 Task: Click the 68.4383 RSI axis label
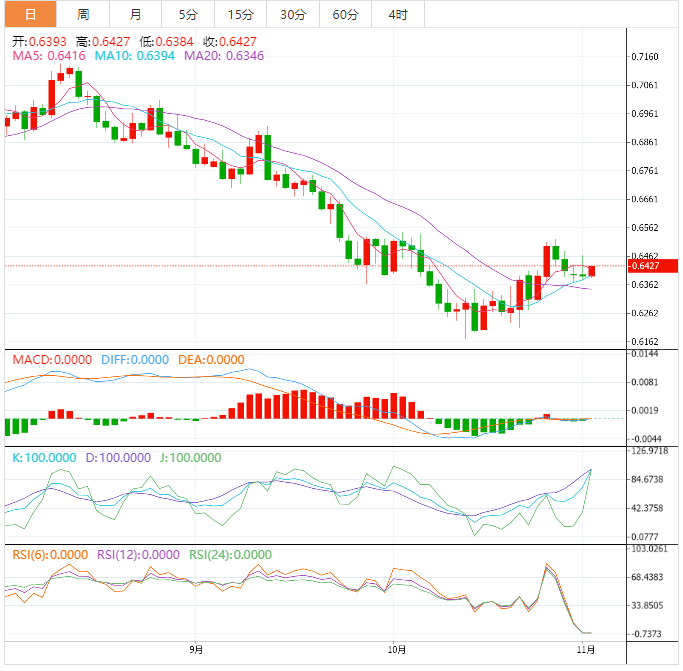point(647,577)
